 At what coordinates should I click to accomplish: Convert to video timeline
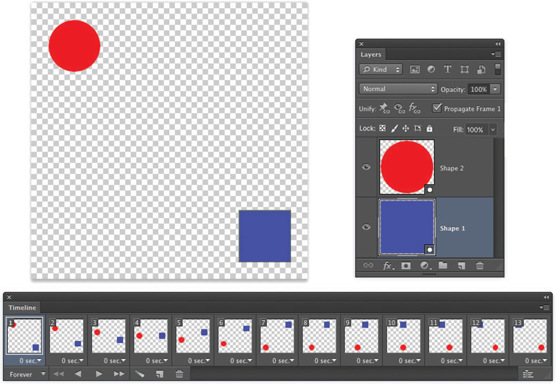click(x=528, y=374)
